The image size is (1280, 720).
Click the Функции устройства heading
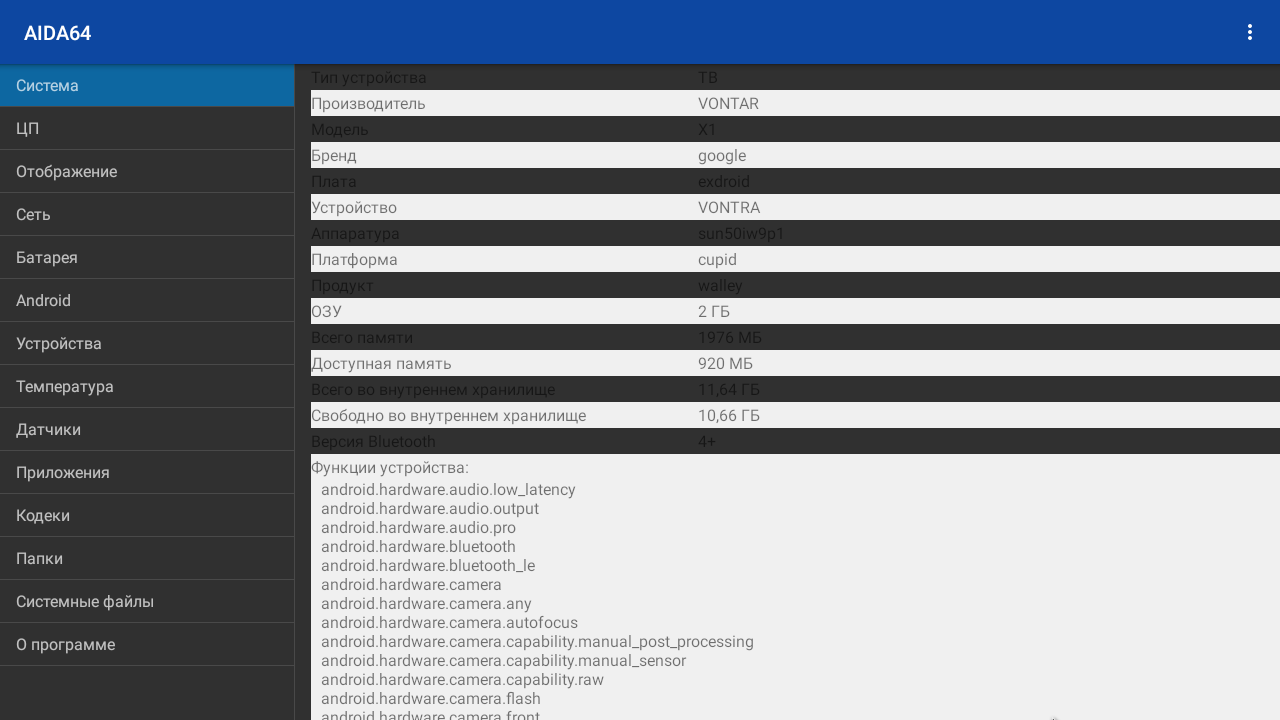tap(390, 468)
